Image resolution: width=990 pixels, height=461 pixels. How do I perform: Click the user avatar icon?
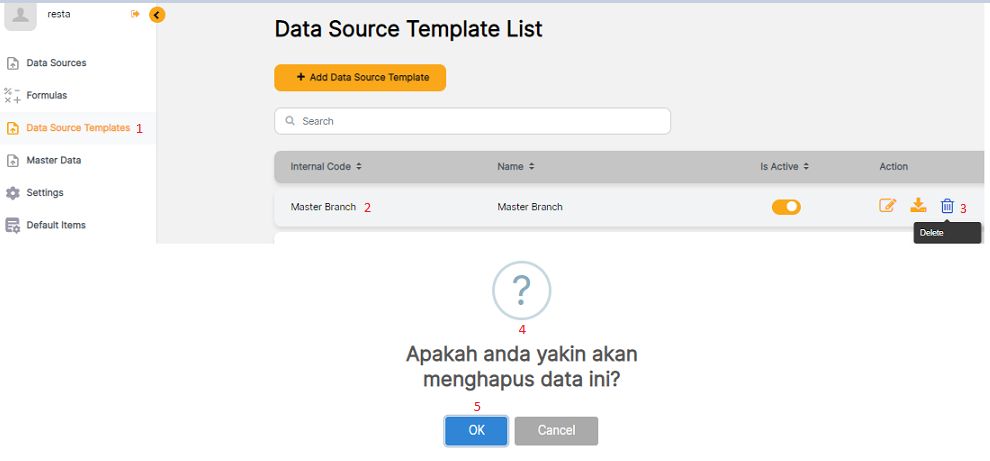point(20,15)
